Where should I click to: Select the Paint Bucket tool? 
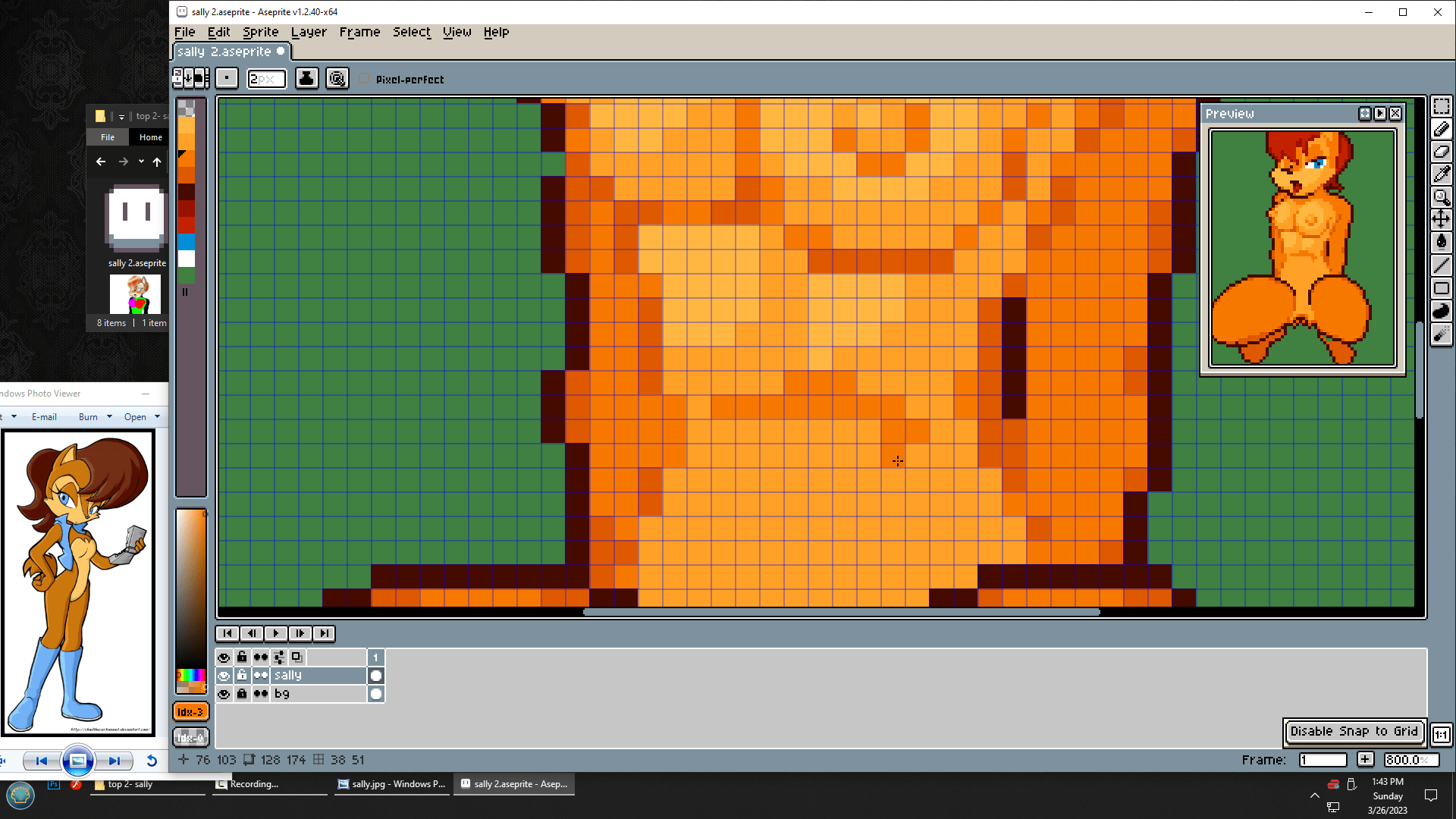[1441, 243]
